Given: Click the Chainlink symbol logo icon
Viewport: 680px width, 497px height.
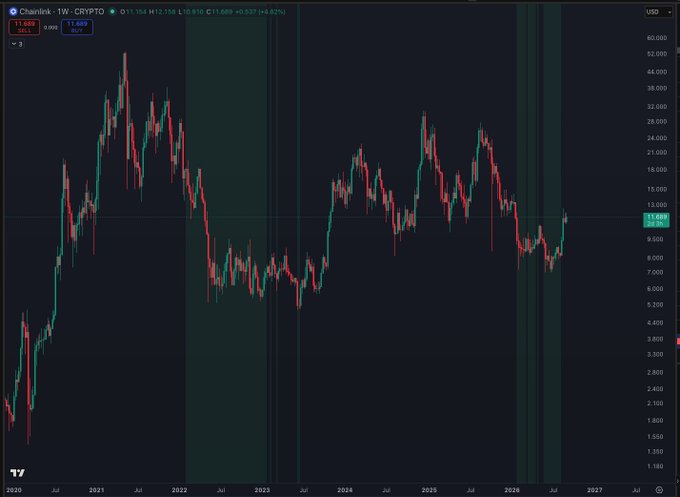Looking at the screenshot, I should pos(13,12).
